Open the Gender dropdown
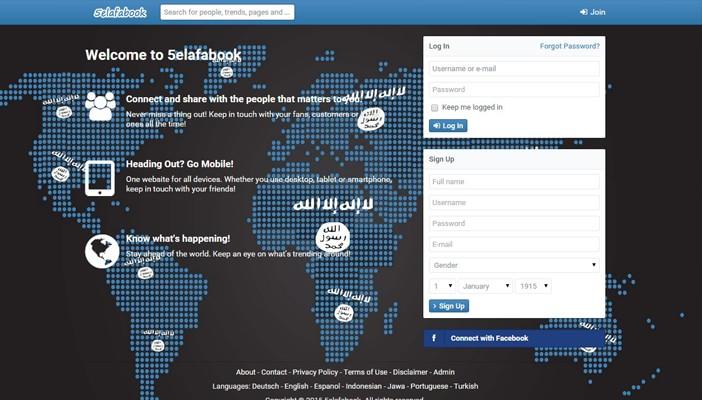The width and height of the screenshot is (702, 400). coord(514,265)
